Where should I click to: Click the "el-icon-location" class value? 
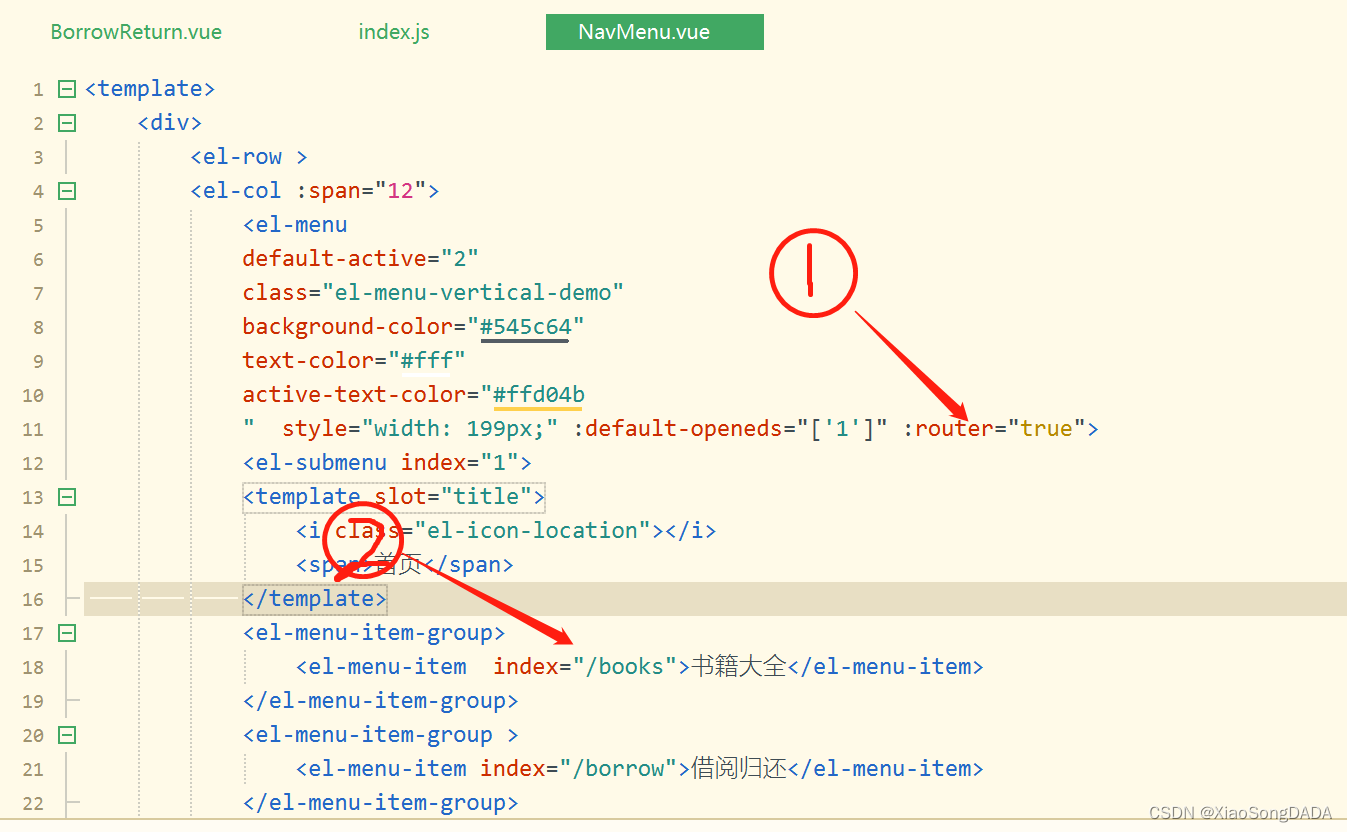(x=533, y=531)
